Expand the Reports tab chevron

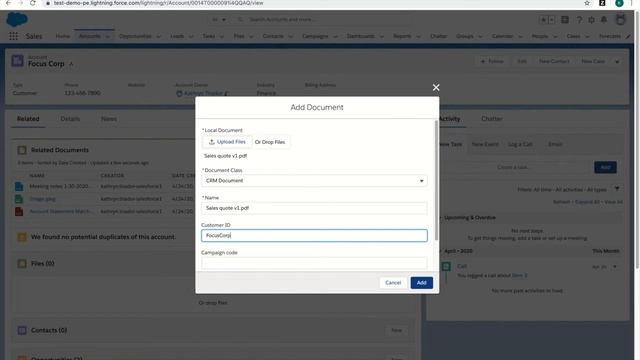tap(418, 36)
